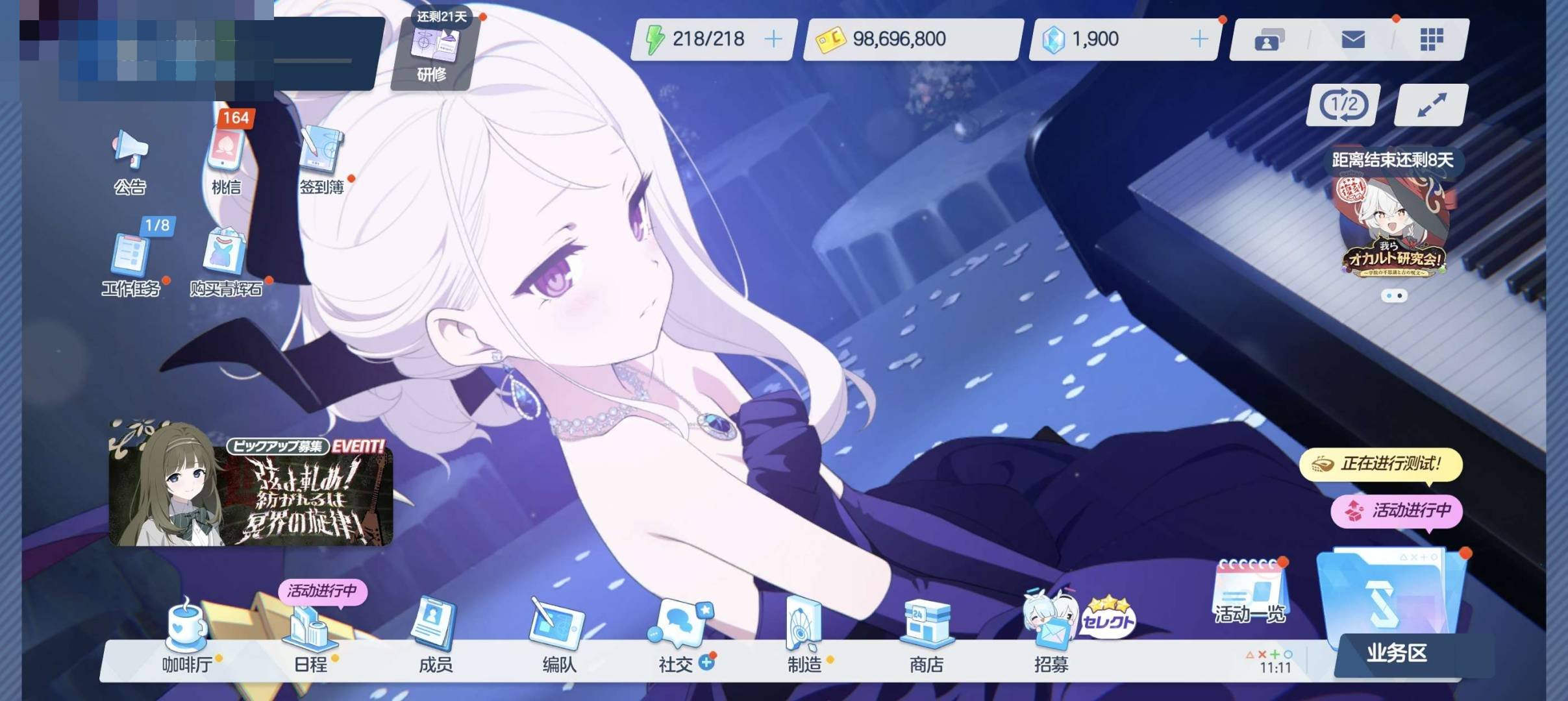Tap the セレクト selection badge above 招募
This screenshot has height=701, width=1568.
[x=1108, y=617]
